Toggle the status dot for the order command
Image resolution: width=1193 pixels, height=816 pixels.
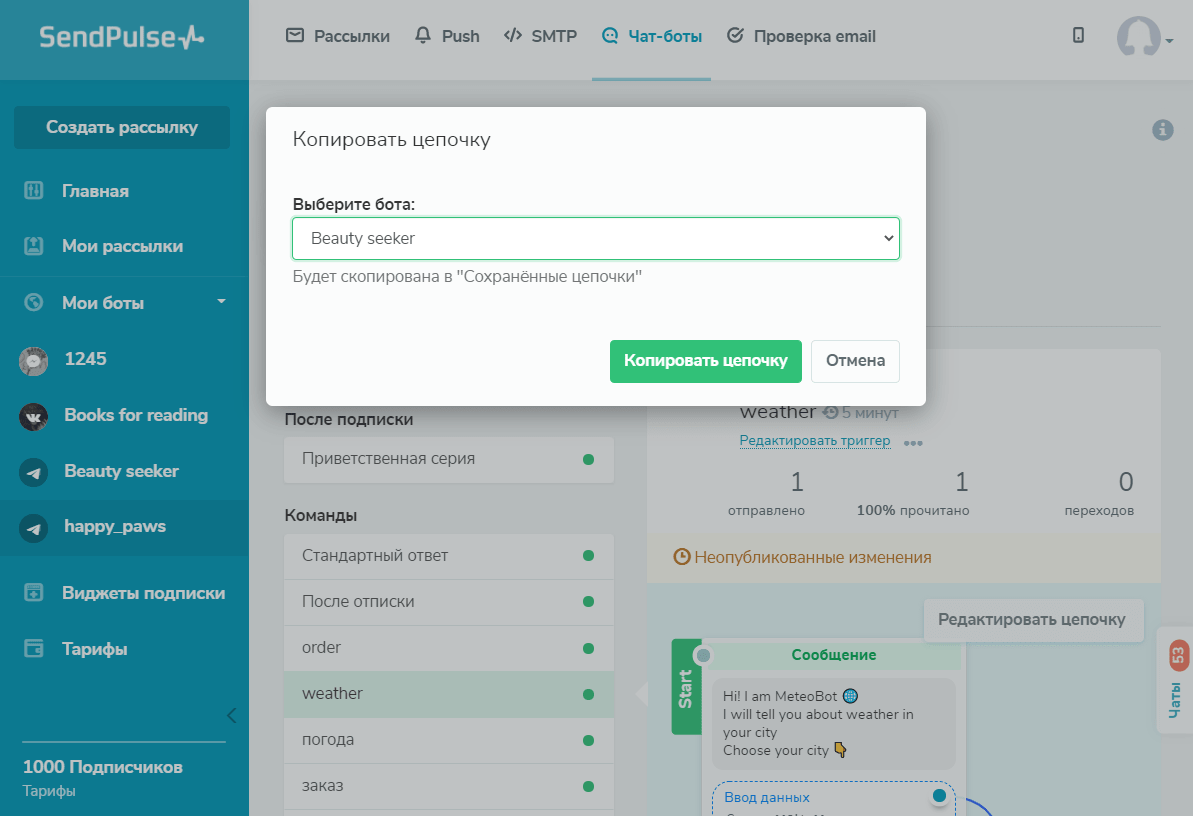point(588,648)
